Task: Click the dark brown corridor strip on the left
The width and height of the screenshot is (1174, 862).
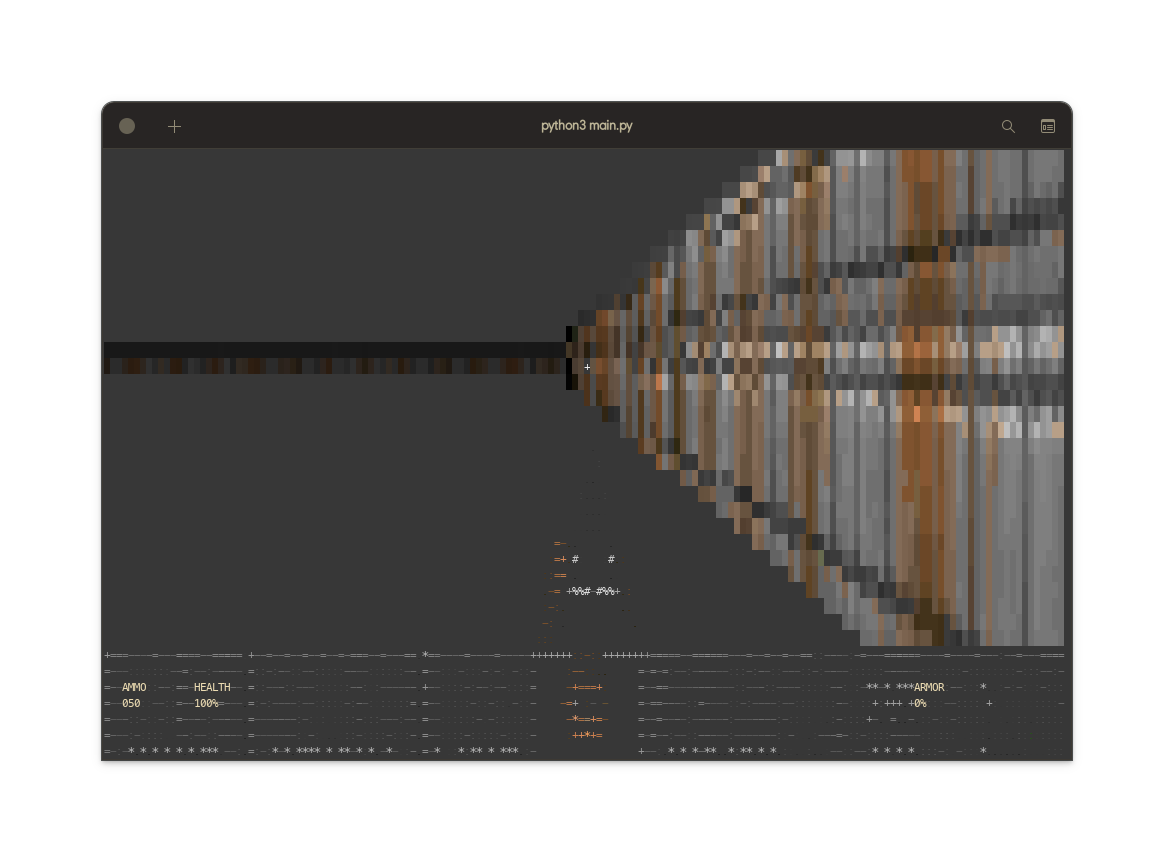Action: (330, 366)
